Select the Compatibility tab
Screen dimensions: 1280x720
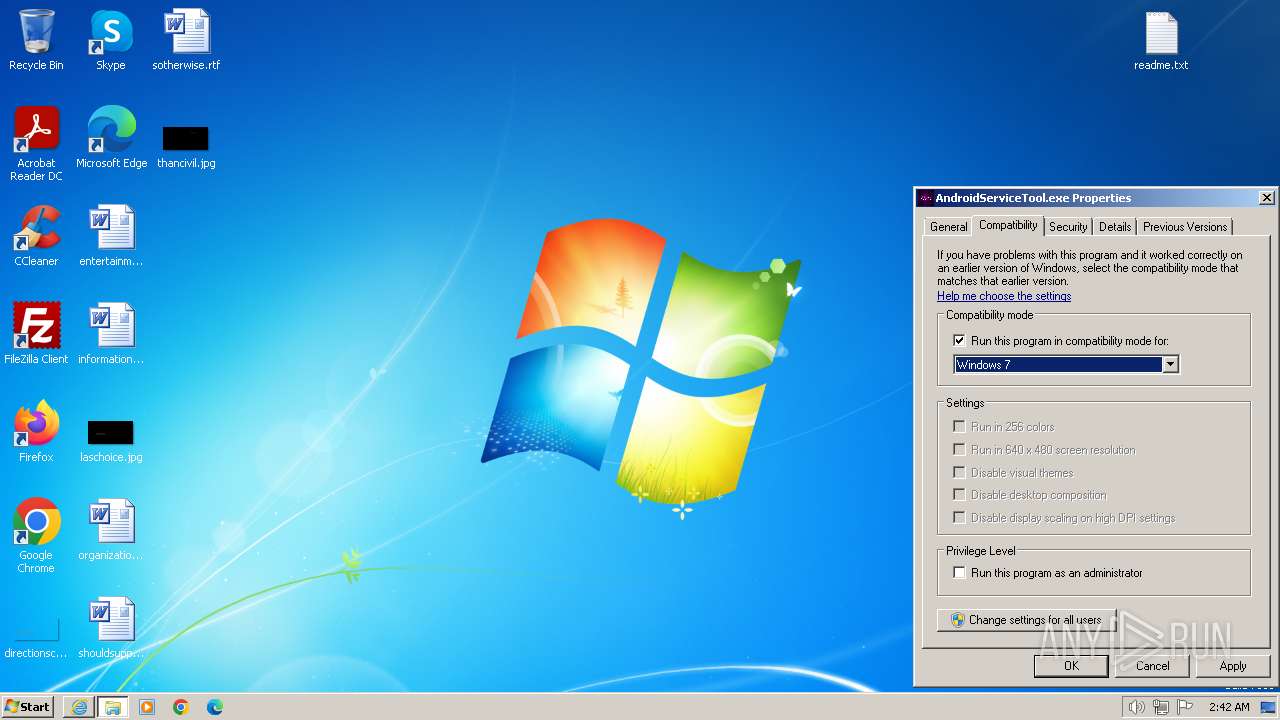pos(1008,225)
